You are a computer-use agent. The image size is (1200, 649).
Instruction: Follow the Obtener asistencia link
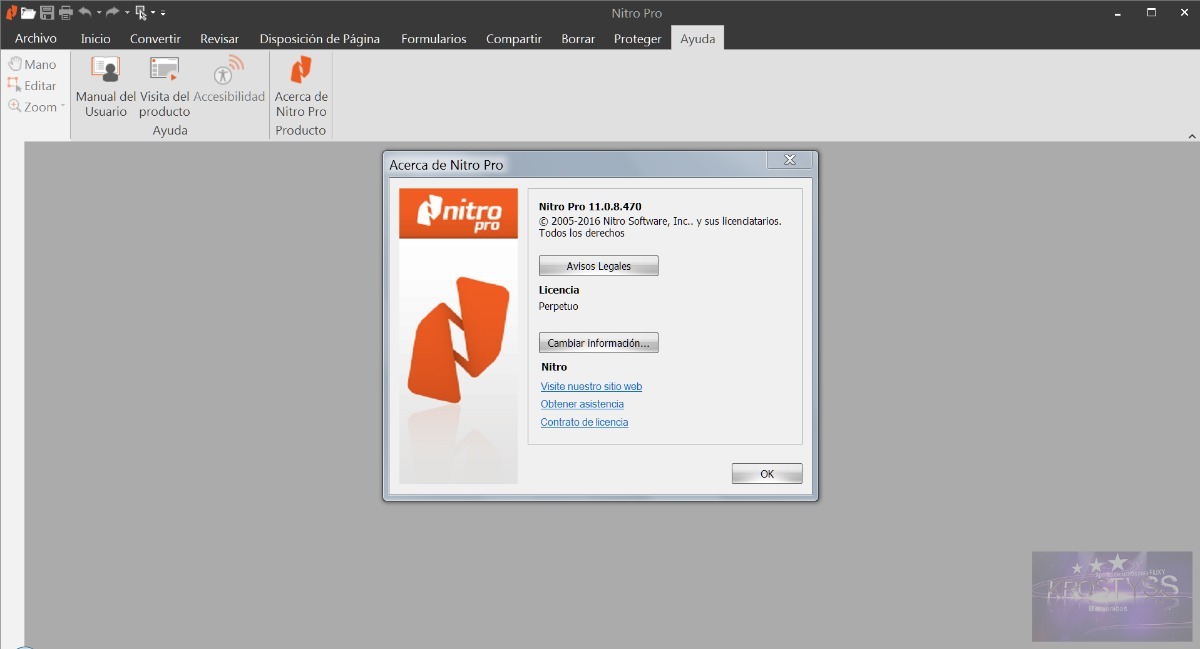582,404
